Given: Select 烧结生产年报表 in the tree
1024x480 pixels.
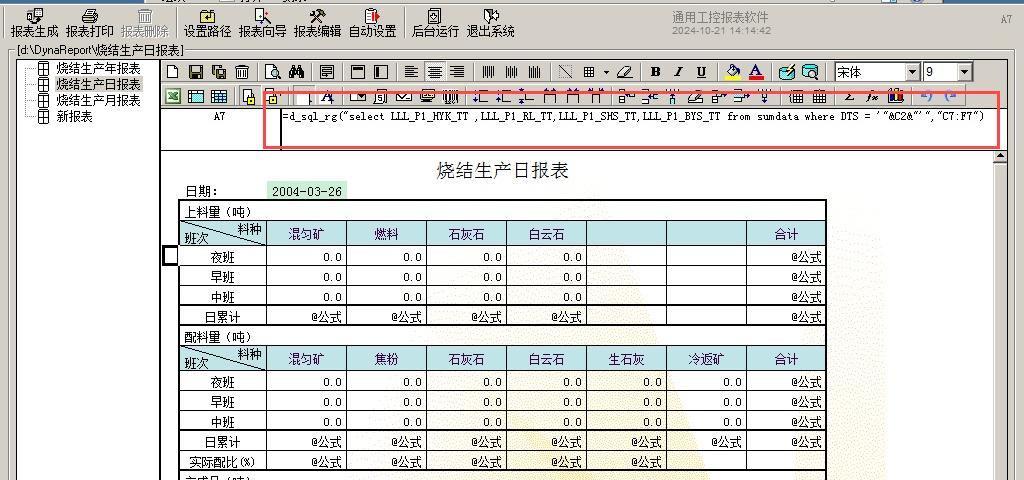Looking at the screenshot, I should 98,69.
